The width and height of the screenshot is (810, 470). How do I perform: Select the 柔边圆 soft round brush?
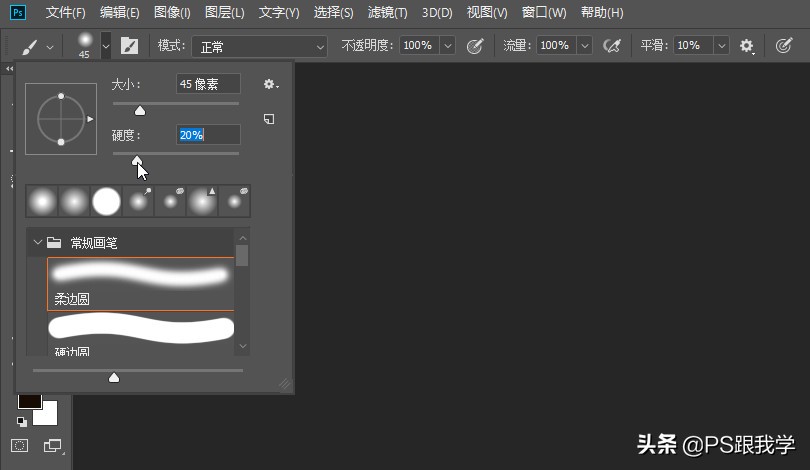[141, 284]
